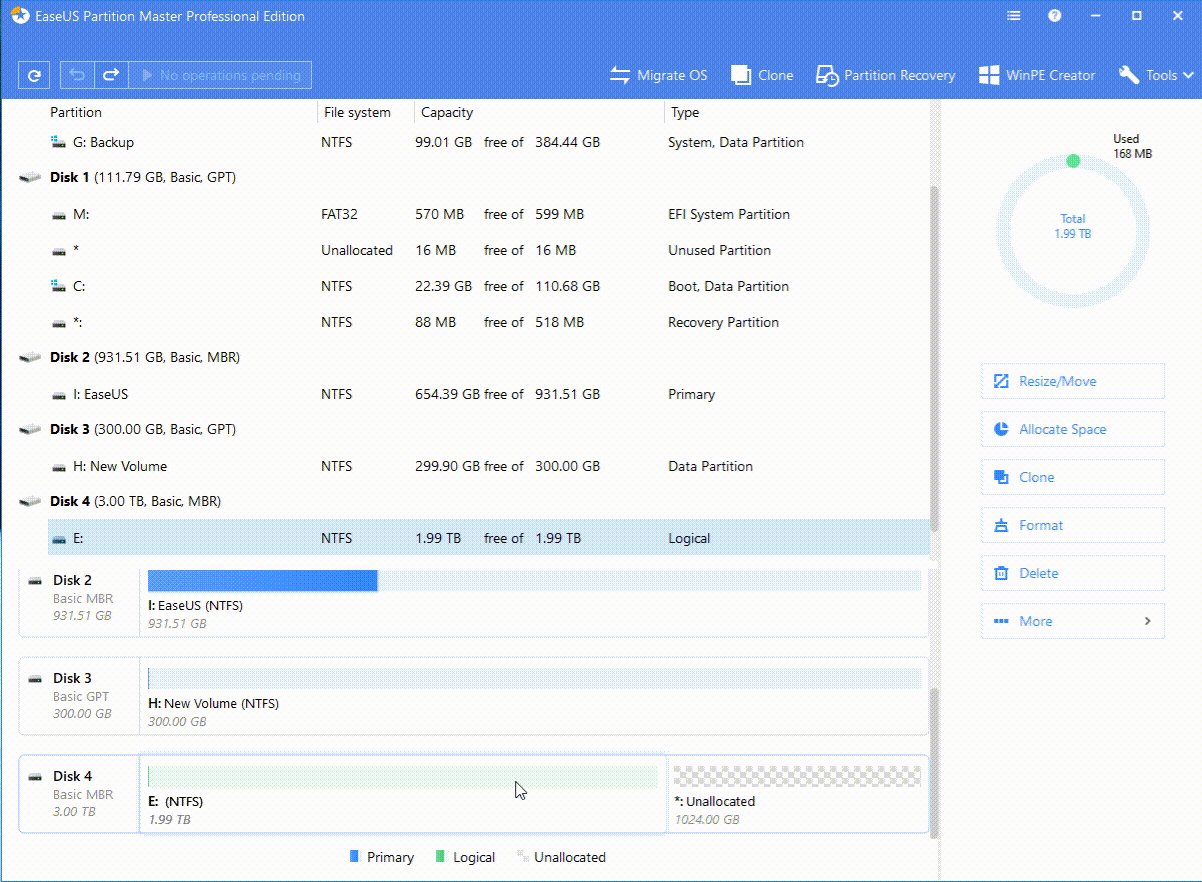Expand the Tools dropdown

point(1156,75)
